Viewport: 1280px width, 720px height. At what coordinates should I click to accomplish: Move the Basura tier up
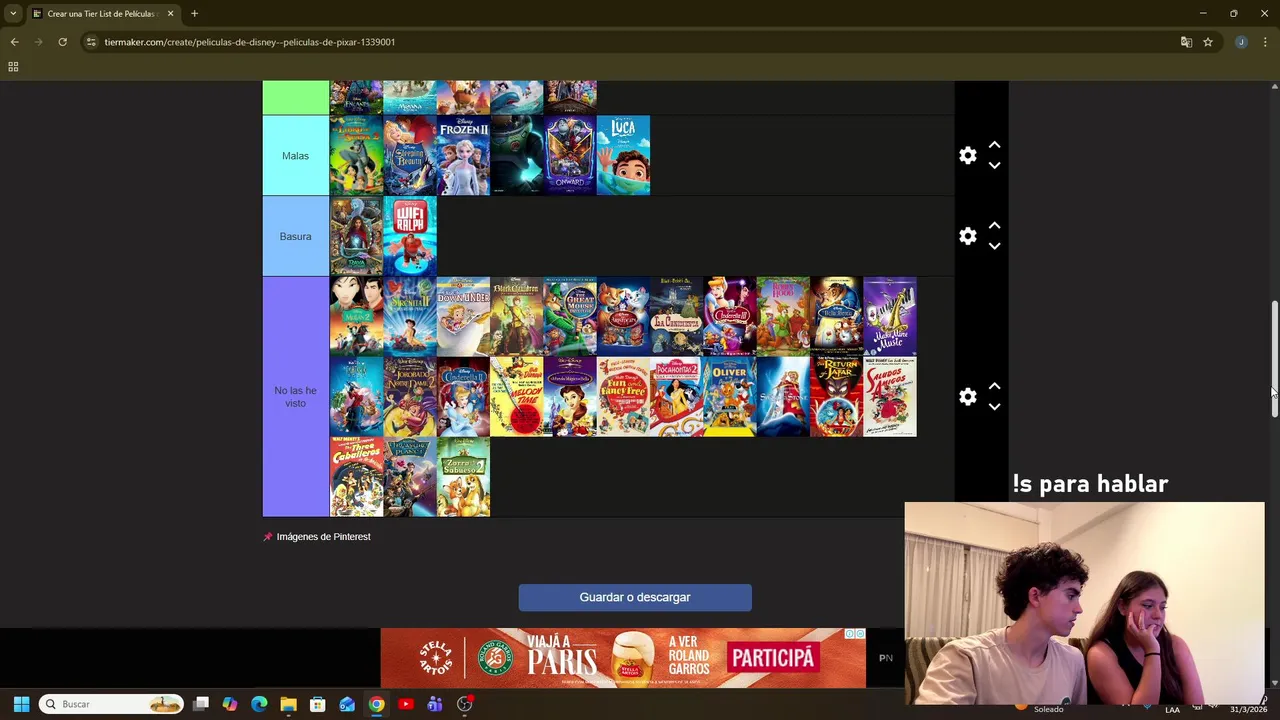tap(994, 226)
